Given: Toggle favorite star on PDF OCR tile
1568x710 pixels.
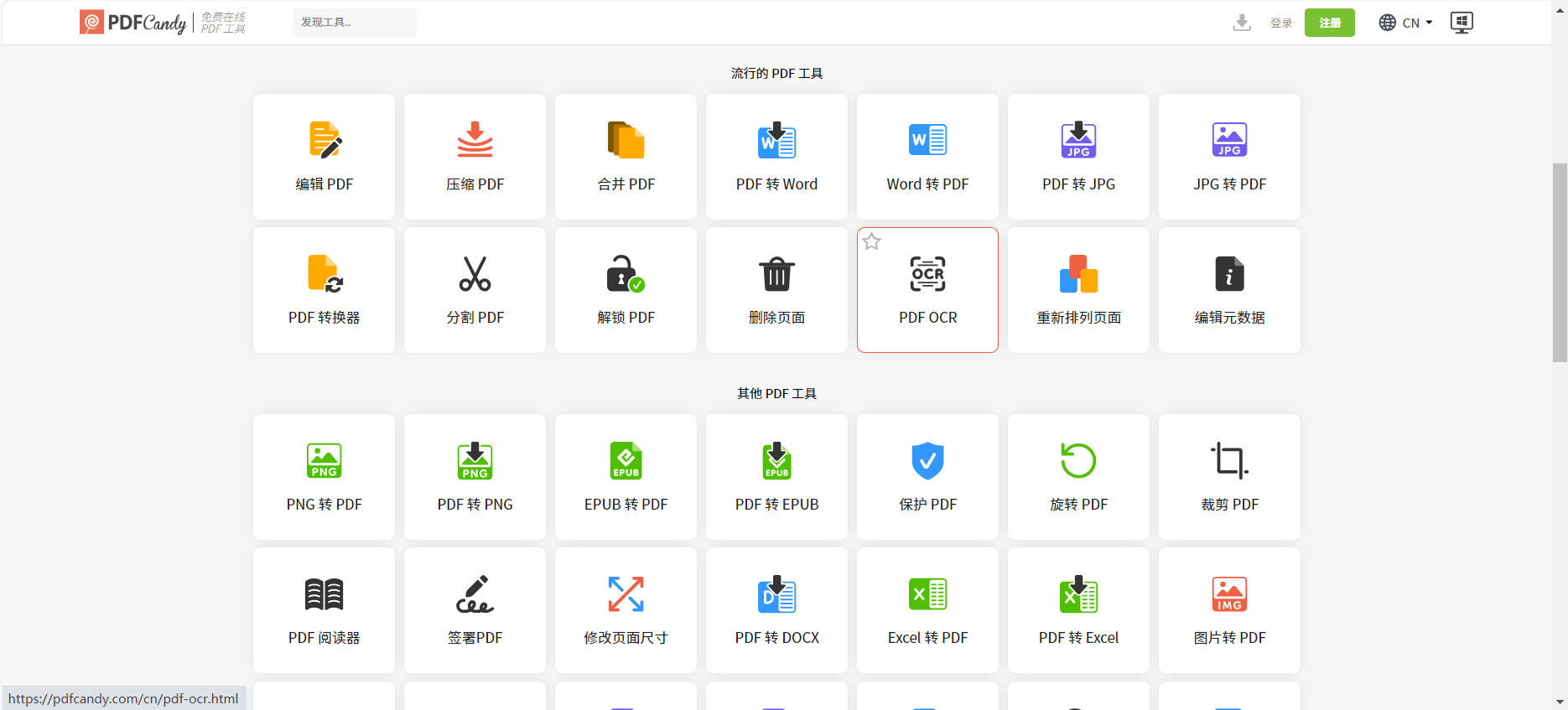Looking at the screenshot, I should 872,242.
